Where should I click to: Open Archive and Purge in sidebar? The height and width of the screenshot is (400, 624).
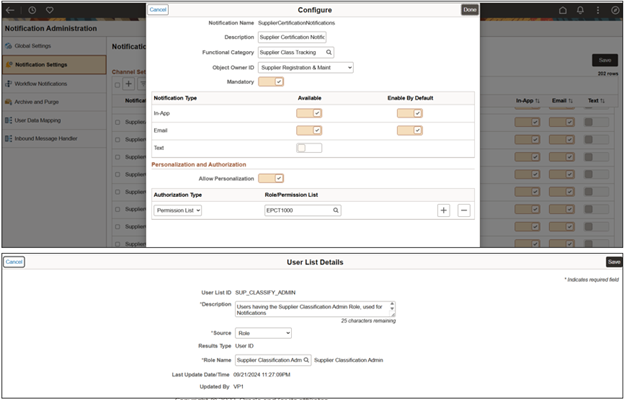pos(55,102)
